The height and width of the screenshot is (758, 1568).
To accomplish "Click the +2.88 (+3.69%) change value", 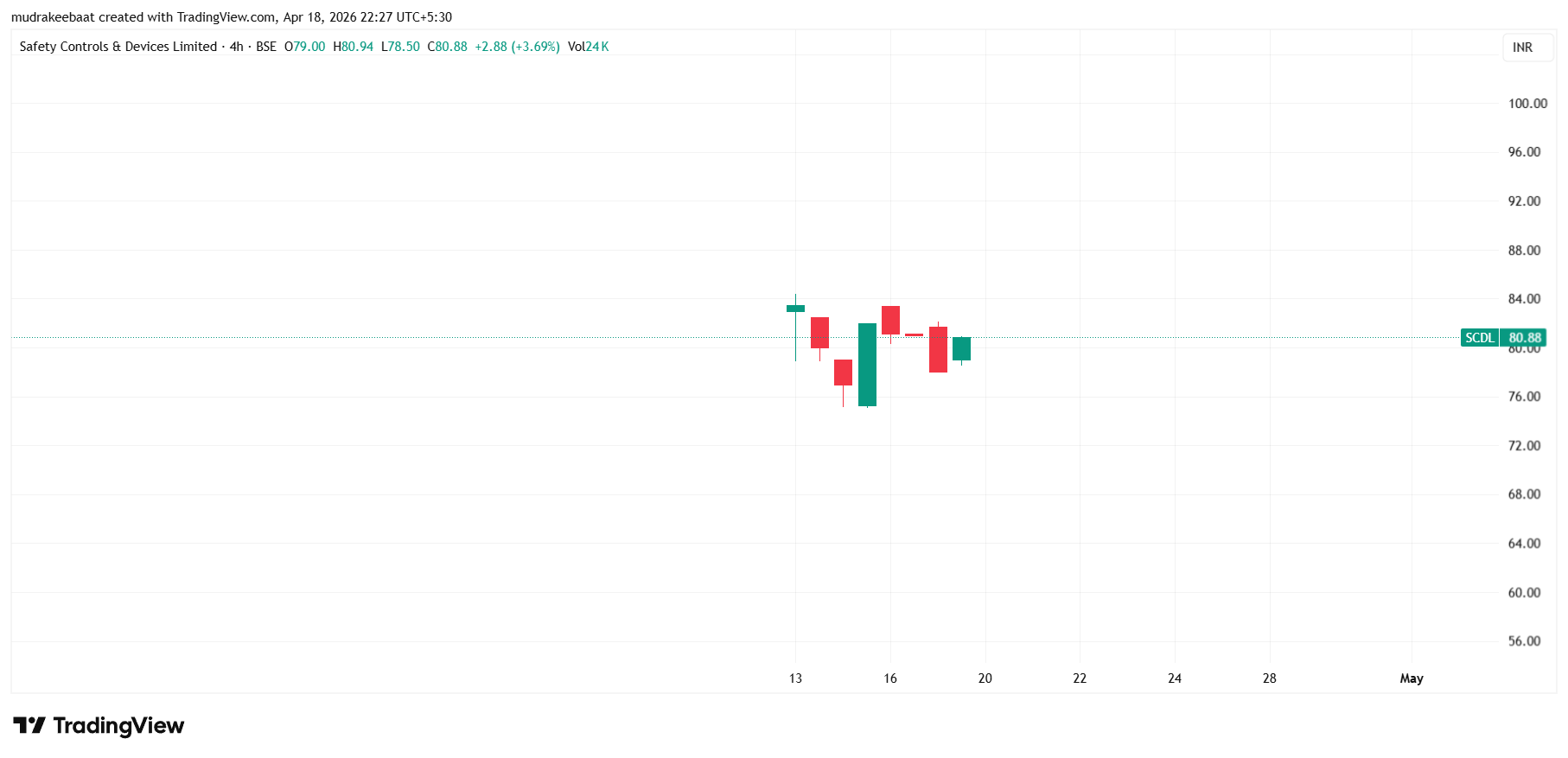I will coord(517,47).
